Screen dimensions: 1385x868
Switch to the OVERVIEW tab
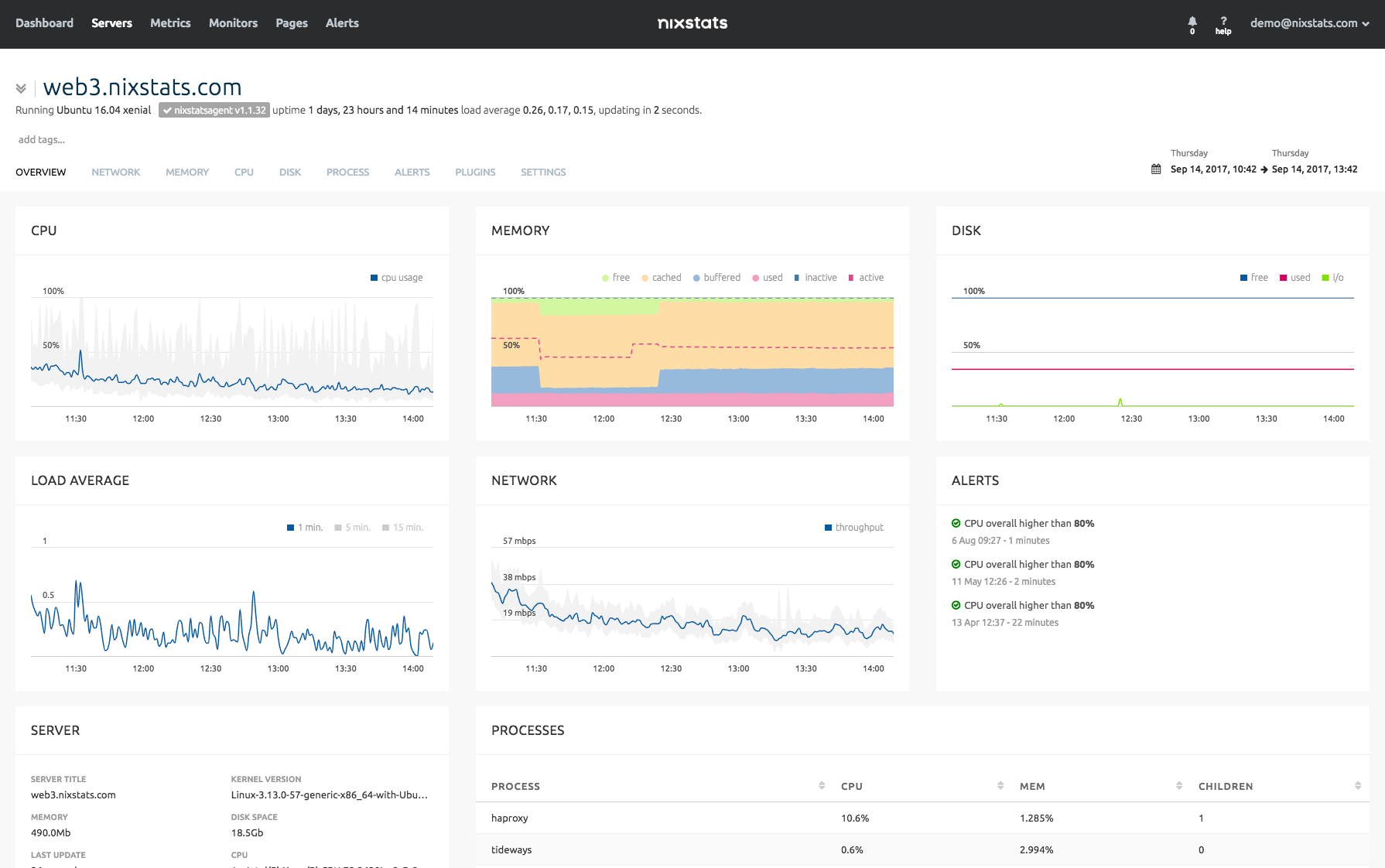pos(41,173)
